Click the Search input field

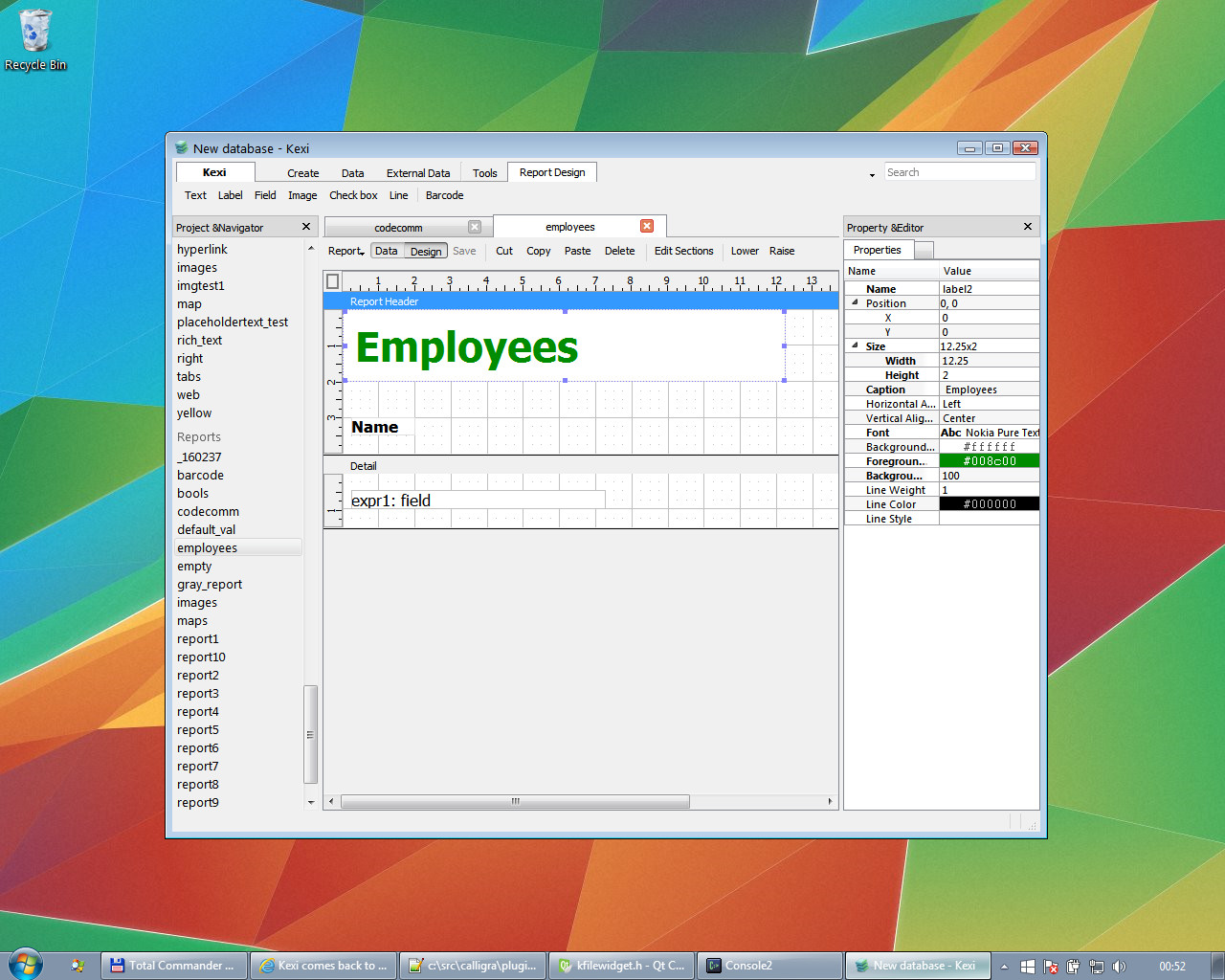[x=958, y=172]
